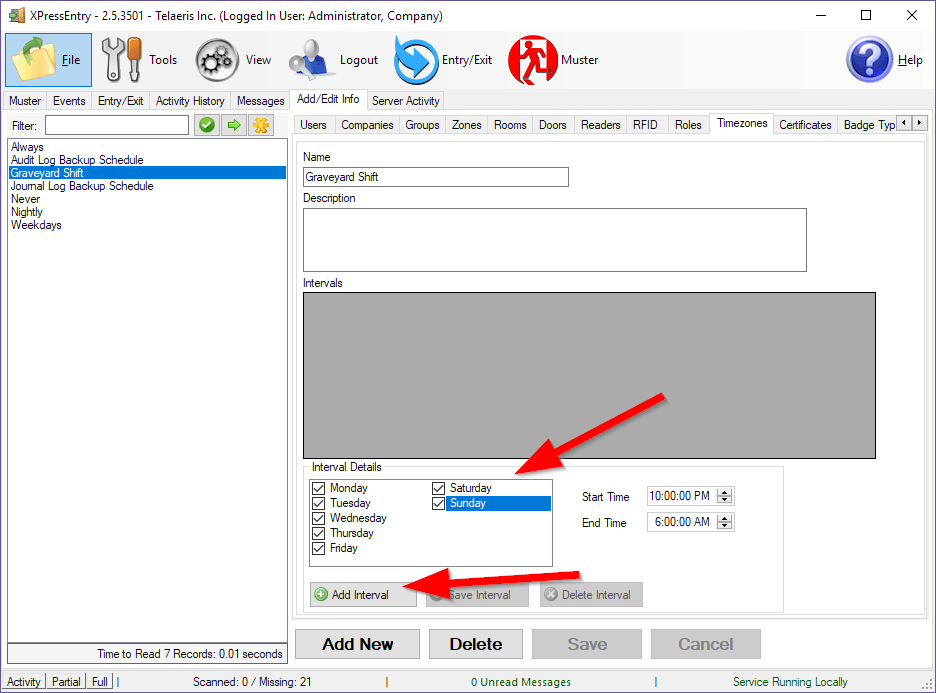Adjust End Time with spinner arrows
The image size is (936, 693).
726,522
